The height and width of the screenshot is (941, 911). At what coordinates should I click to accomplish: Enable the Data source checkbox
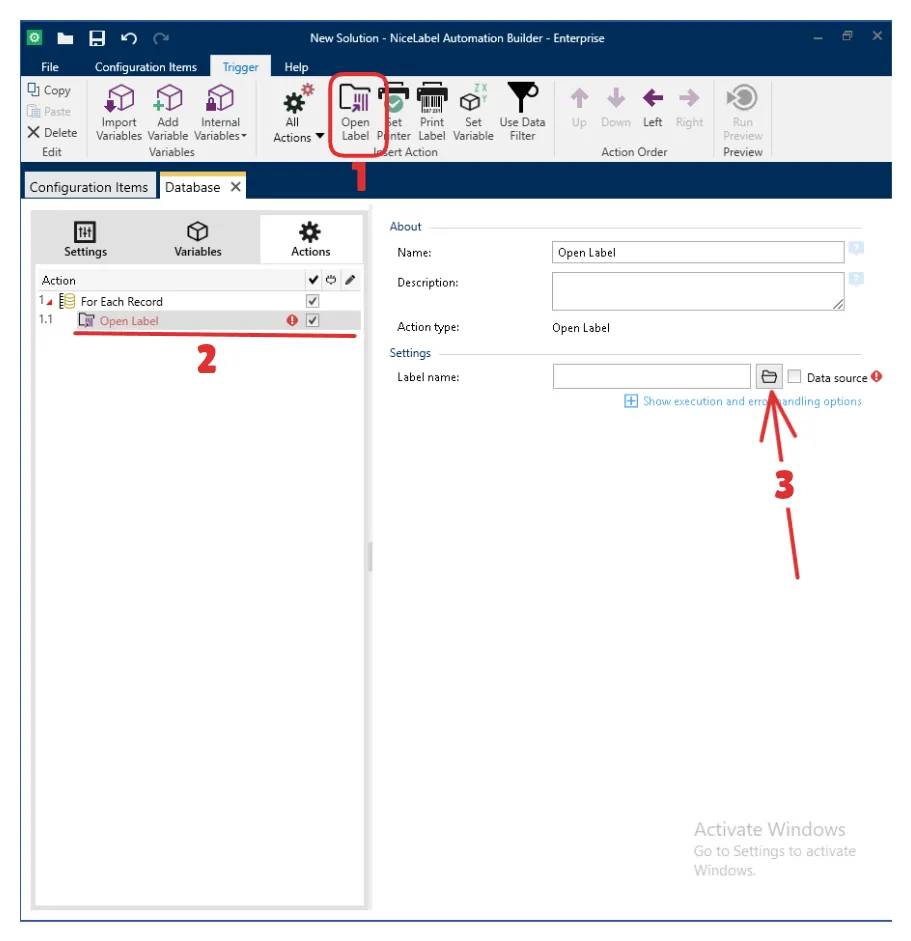tap(794, 377)
